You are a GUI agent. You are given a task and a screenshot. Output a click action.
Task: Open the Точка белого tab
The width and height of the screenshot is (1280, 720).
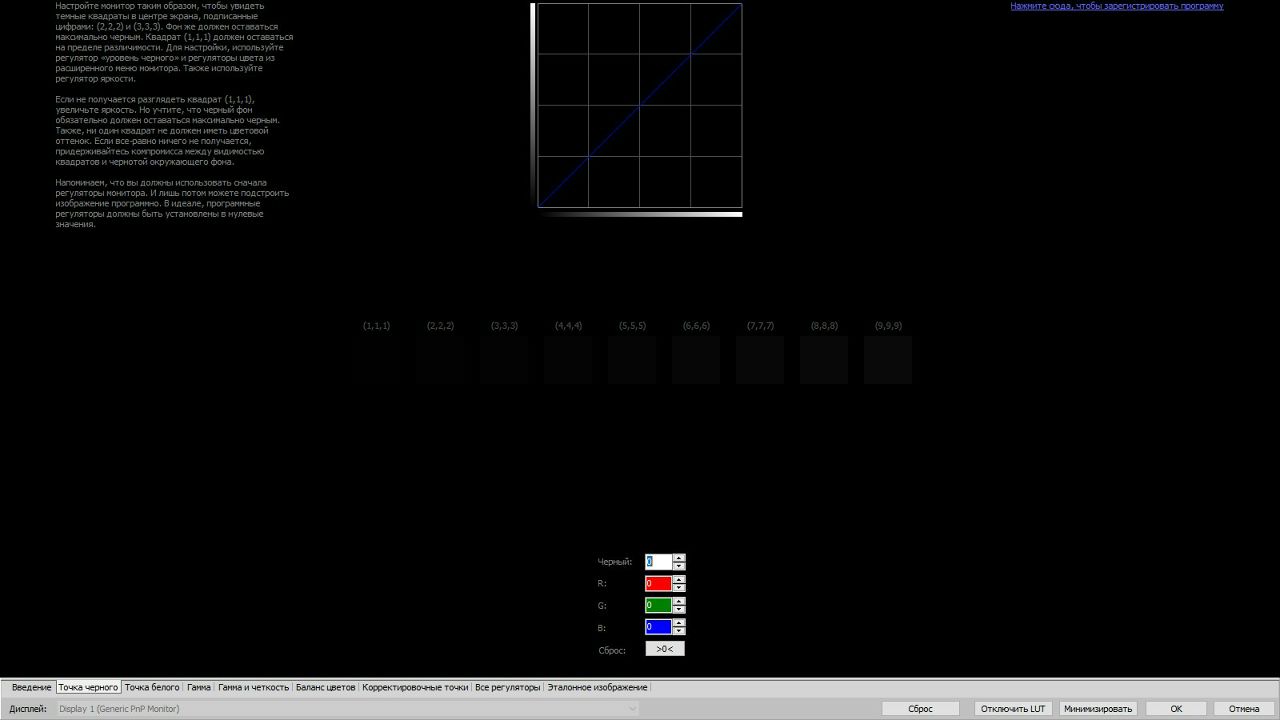(152, 688)
